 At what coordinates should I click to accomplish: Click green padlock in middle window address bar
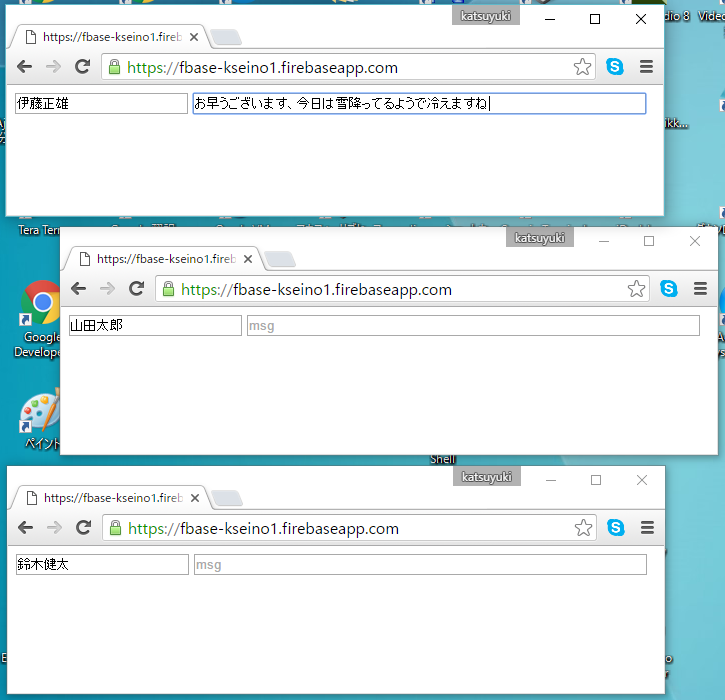point(168,289)
